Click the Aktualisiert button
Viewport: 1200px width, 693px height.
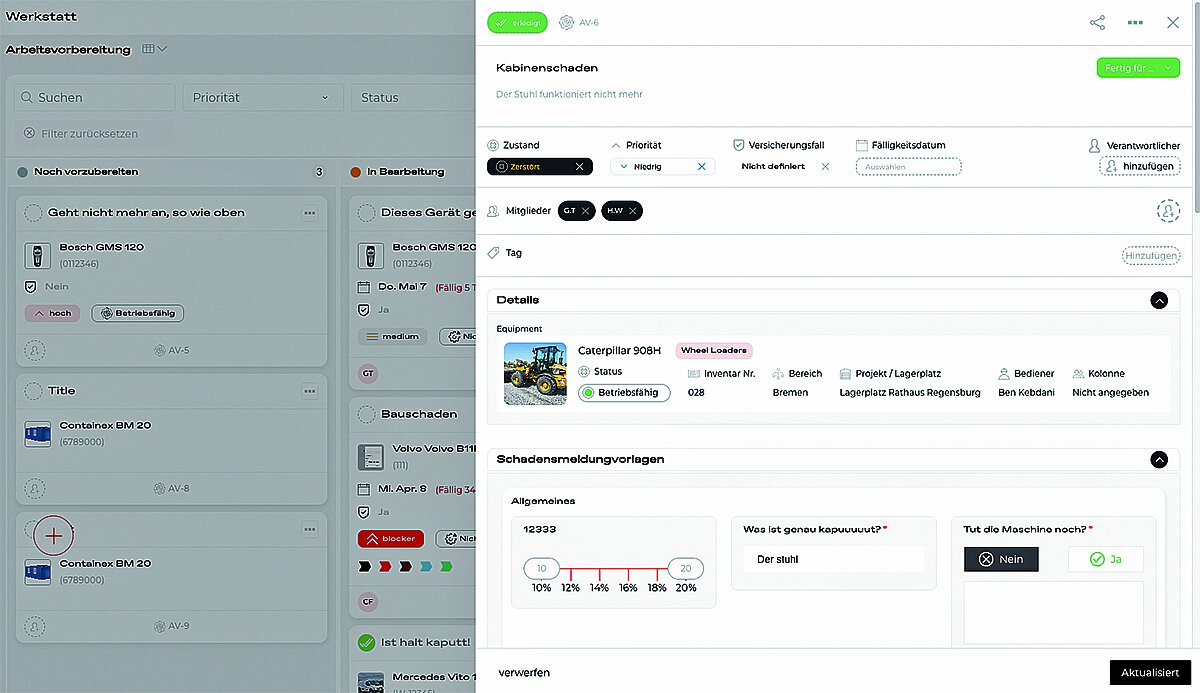(1150, 673)
